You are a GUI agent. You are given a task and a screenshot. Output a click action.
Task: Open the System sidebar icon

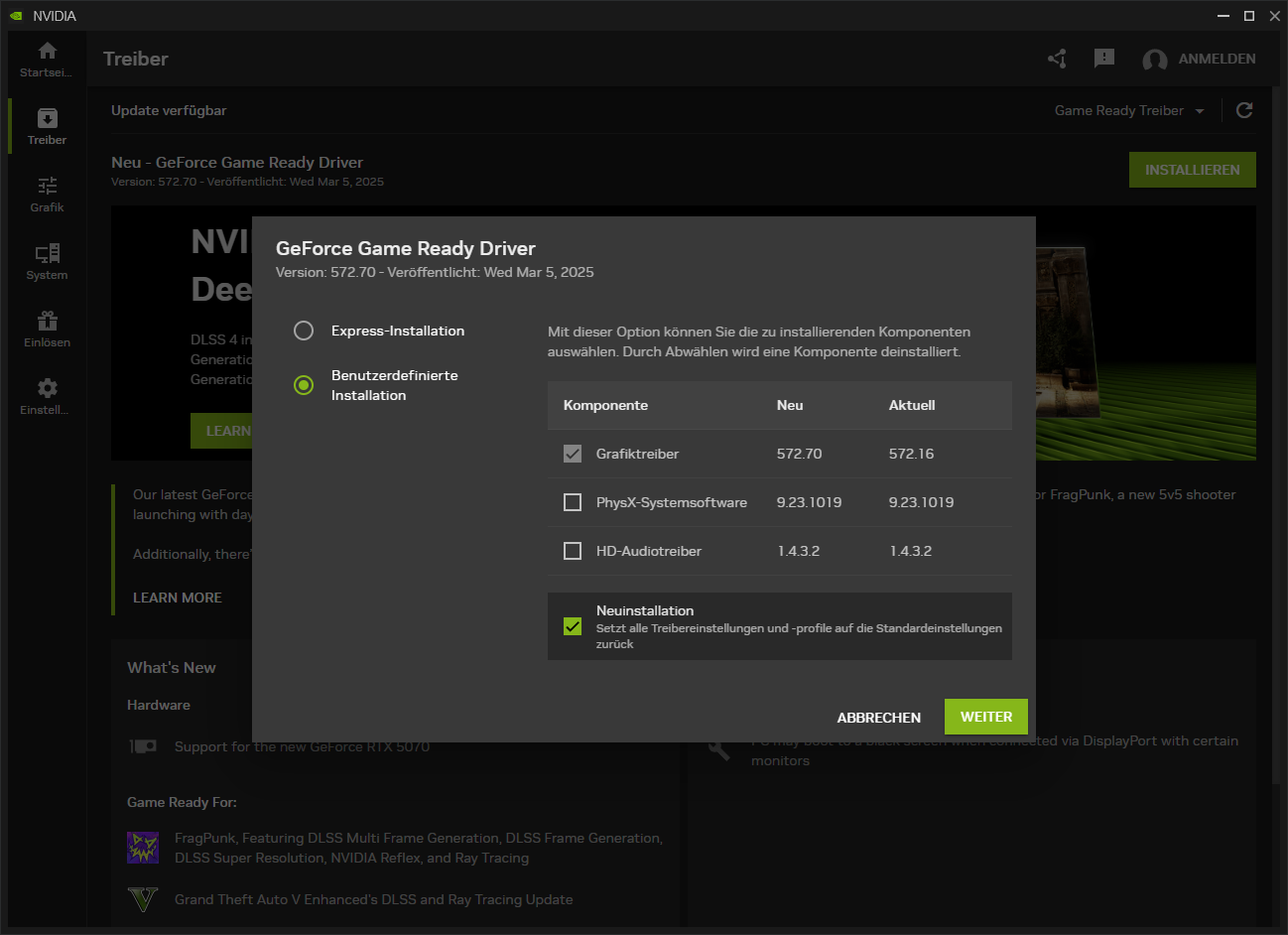[47, 253]
